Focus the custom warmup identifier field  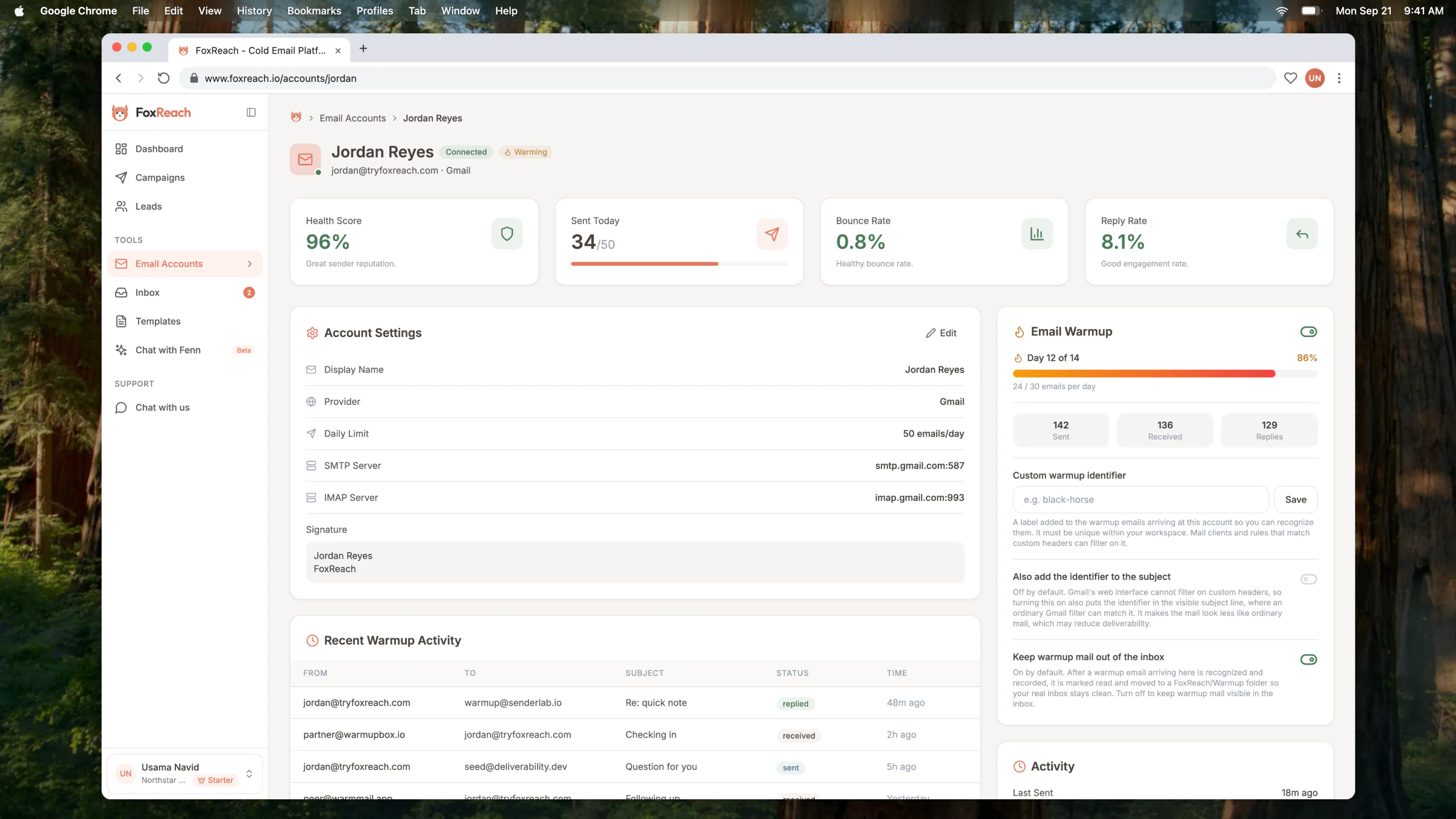1141,499
